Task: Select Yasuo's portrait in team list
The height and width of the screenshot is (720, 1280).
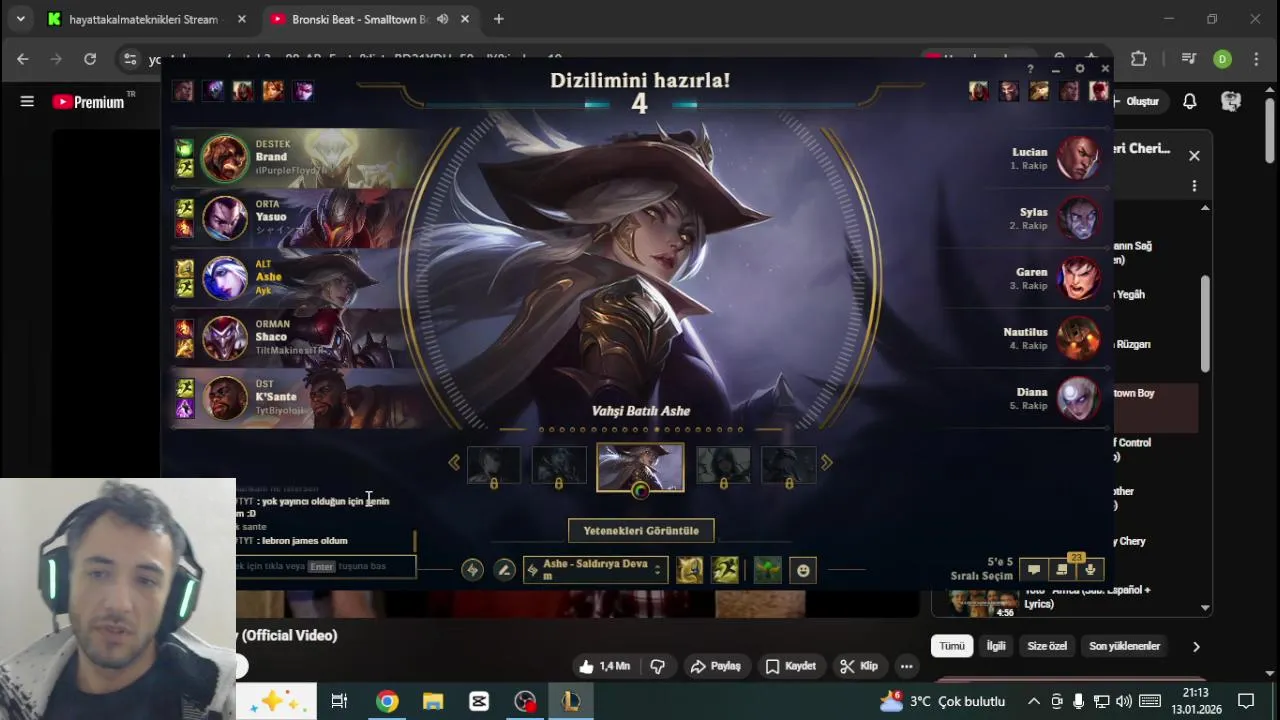Action: (225, 218)
